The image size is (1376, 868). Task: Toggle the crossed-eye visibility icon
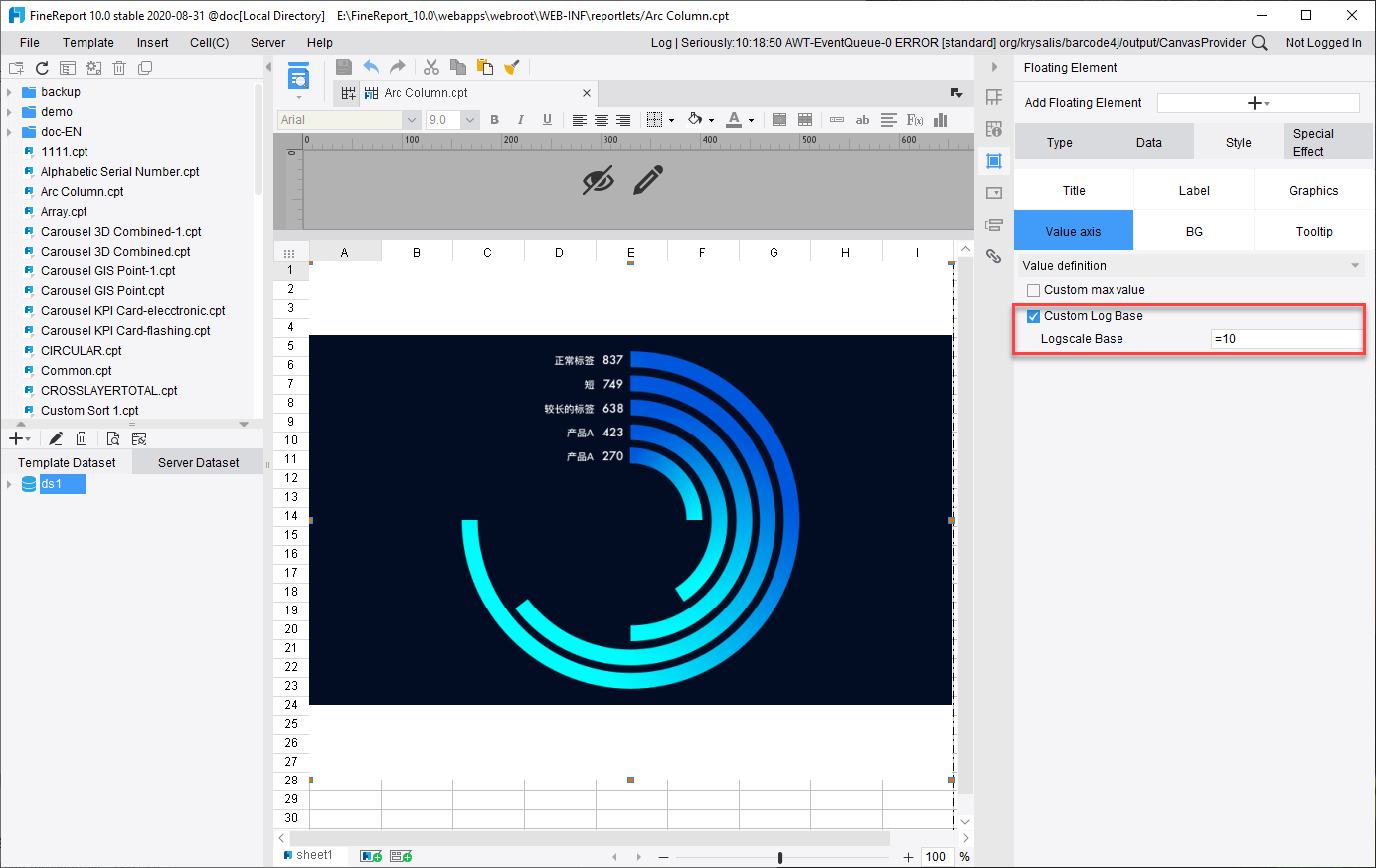coord(598,180)
